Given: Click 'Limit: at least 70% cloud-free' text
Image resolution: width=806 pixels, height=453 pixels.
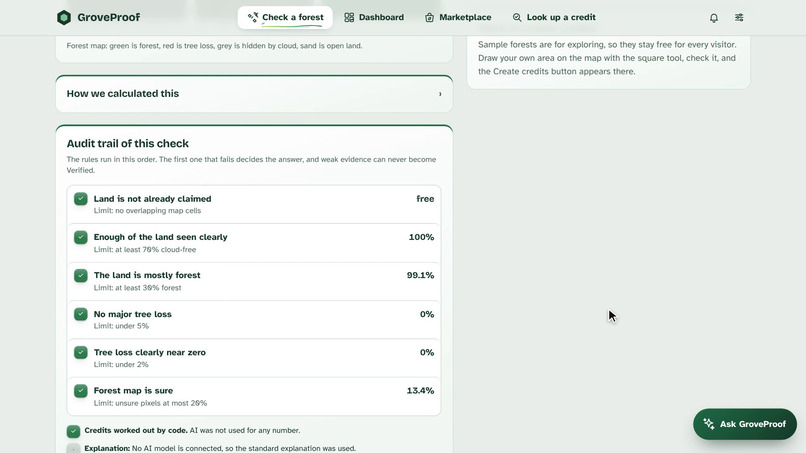Looking at the screenshot, I should point(144,249).
